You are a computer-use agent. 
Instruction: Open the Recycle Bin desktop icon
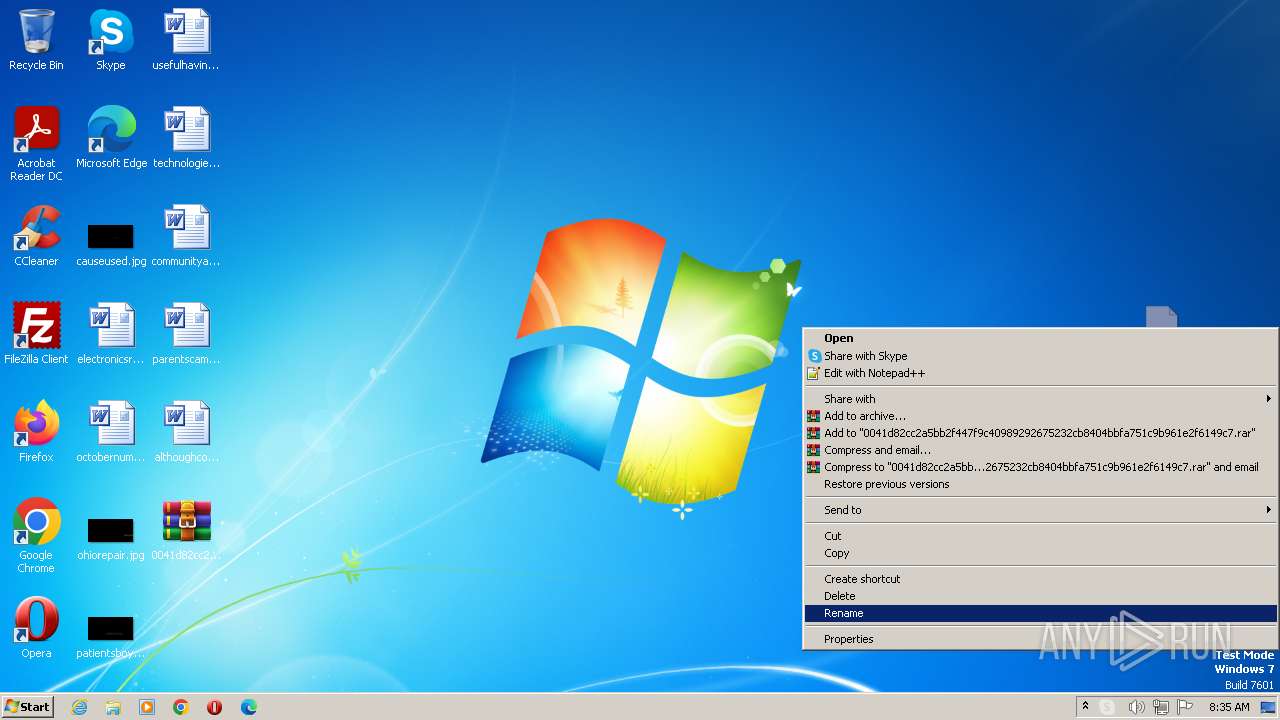[x=36, y=40]
